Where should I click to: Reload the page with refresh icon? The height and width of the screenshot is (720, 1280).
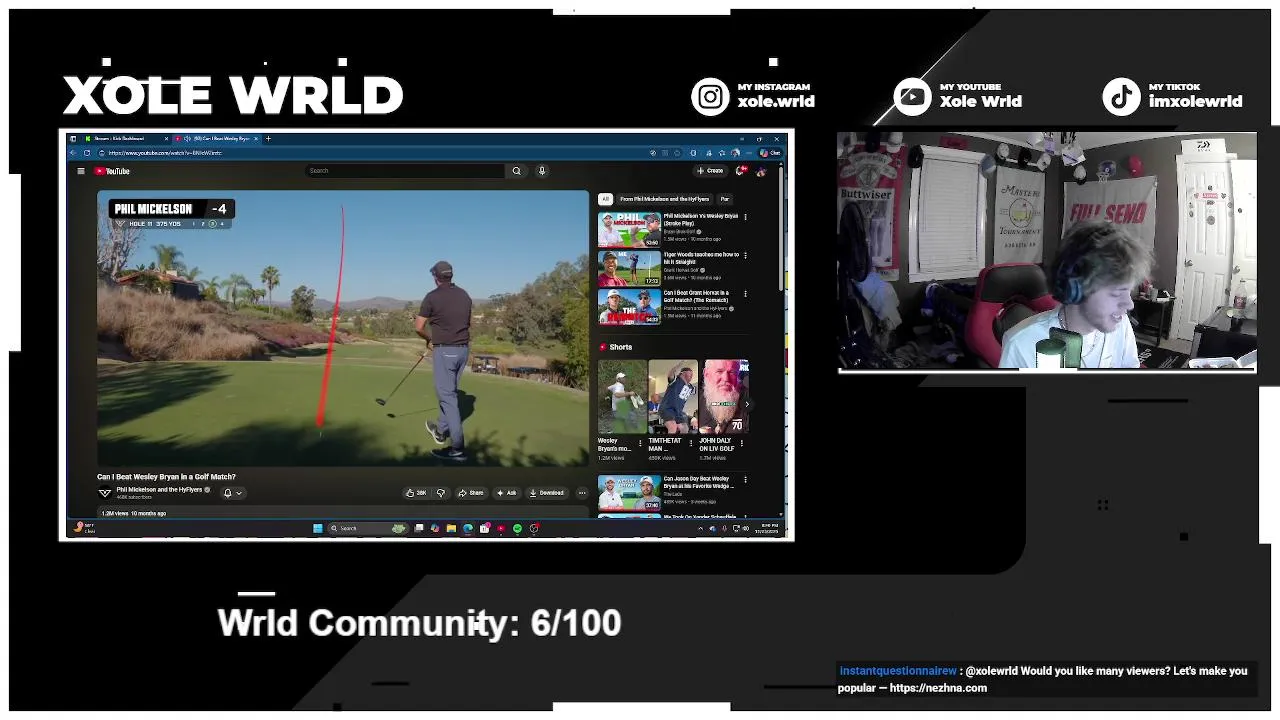click(x=87, y=153)
